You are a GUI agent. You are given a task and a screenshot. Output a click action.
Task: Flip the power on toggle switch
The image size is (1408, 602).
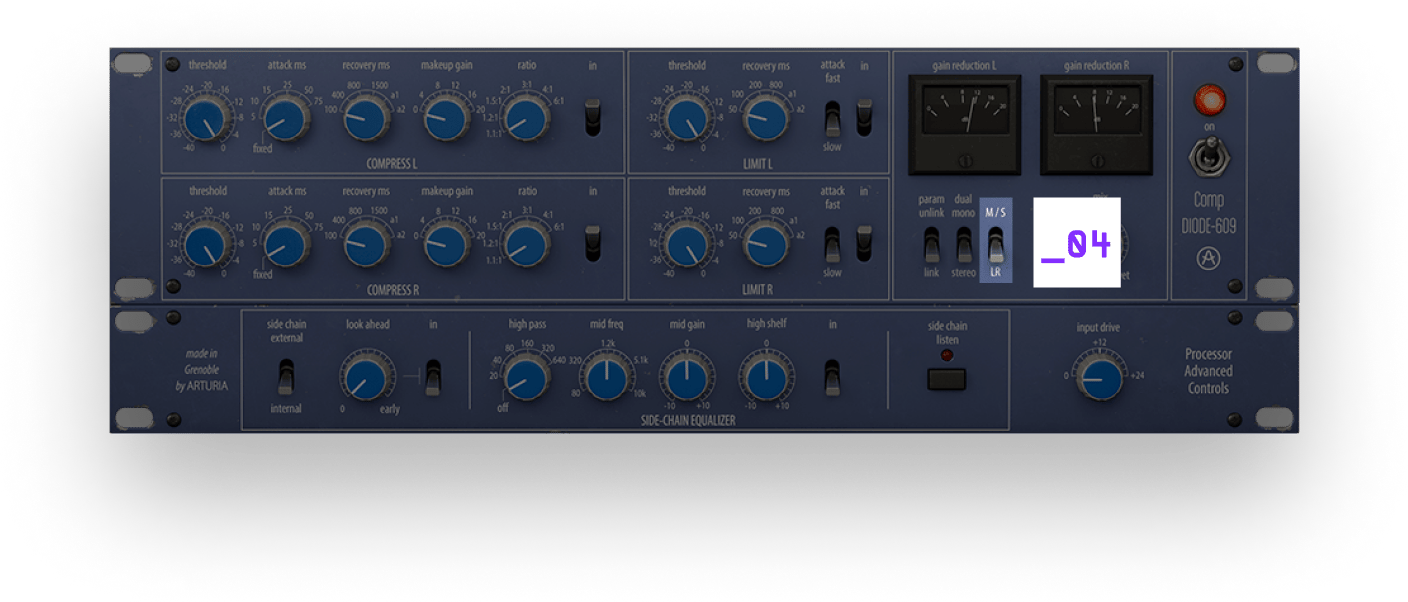tap(1209, 156)
